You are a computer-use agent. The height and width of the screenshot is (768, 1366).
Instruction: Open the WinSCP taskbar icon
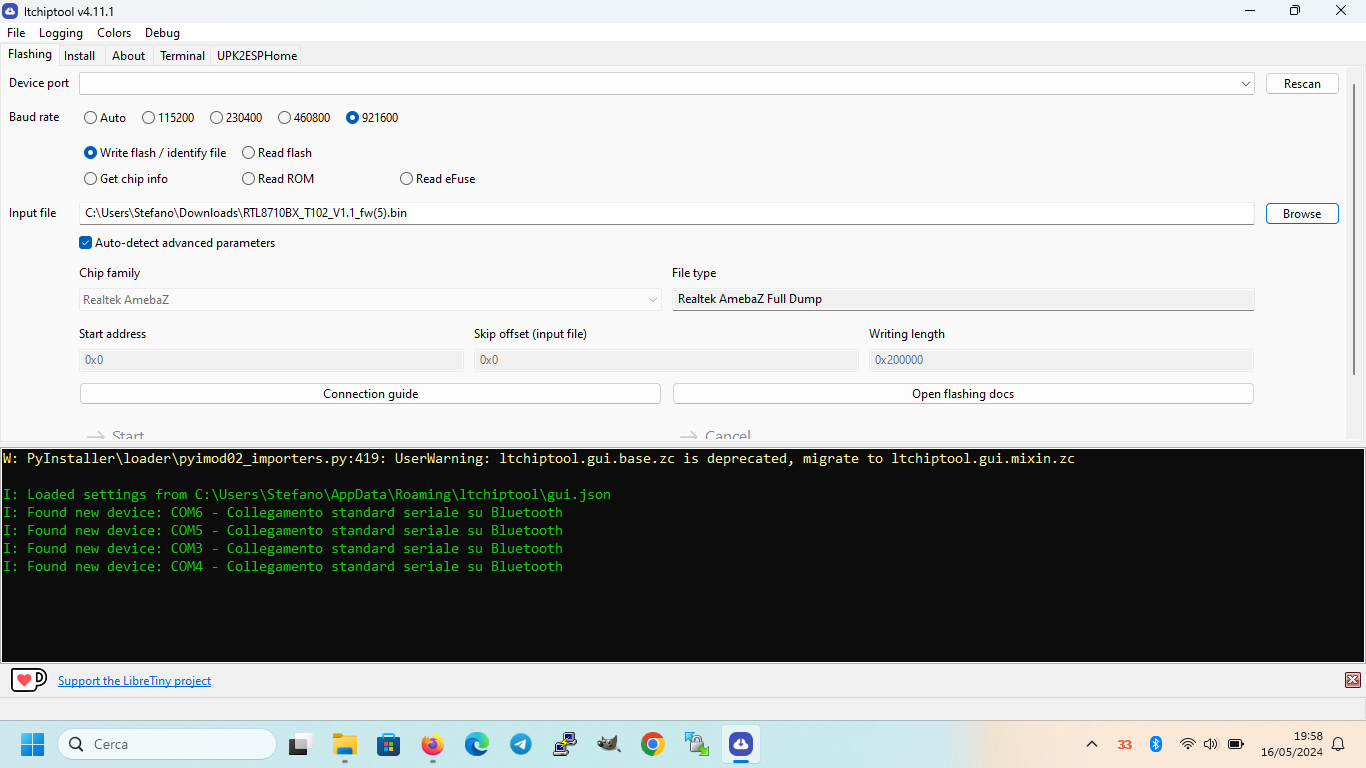(x=696, y=744)
